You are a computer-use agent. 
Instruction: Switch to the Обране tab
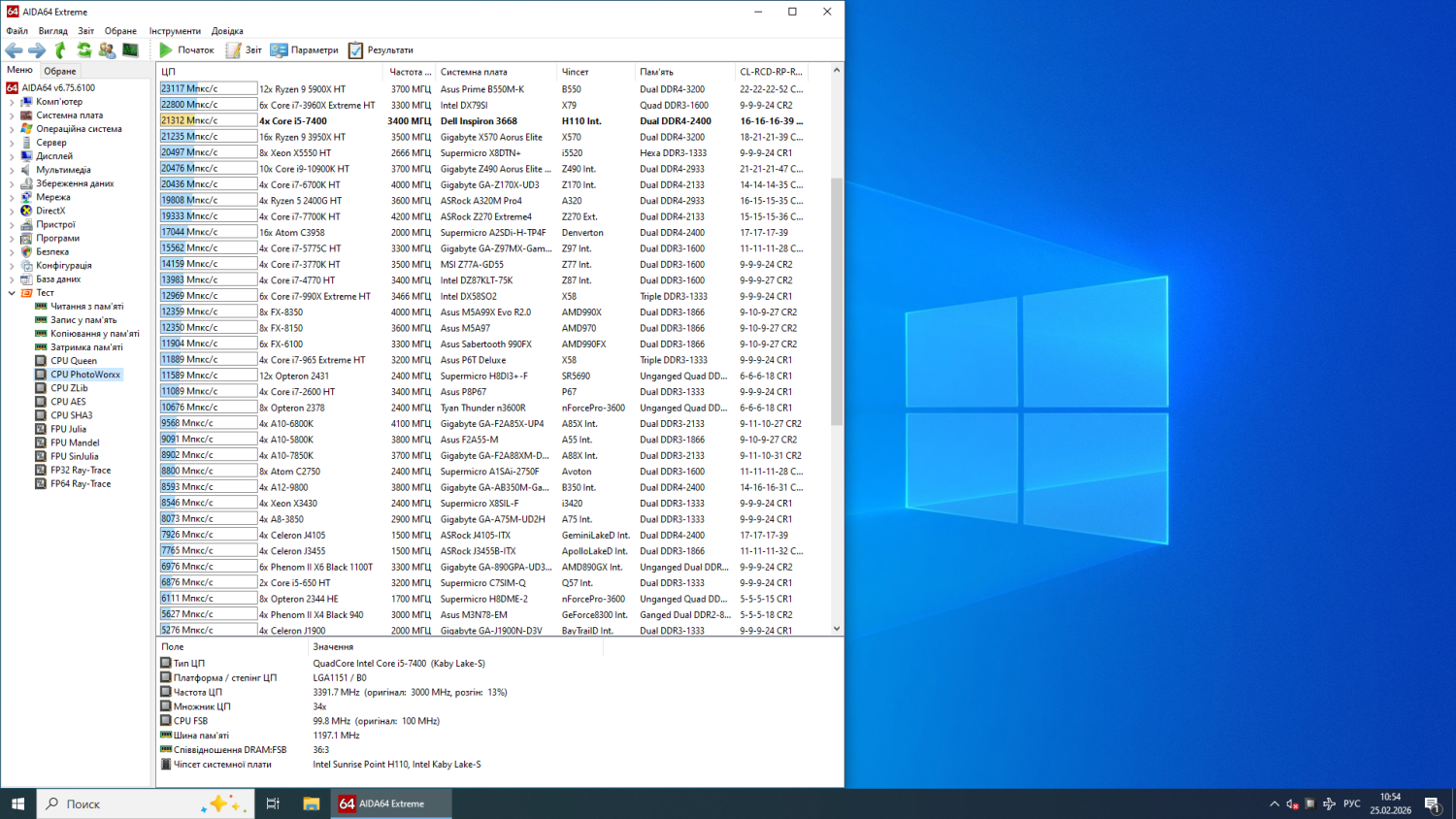coord(59,71)
